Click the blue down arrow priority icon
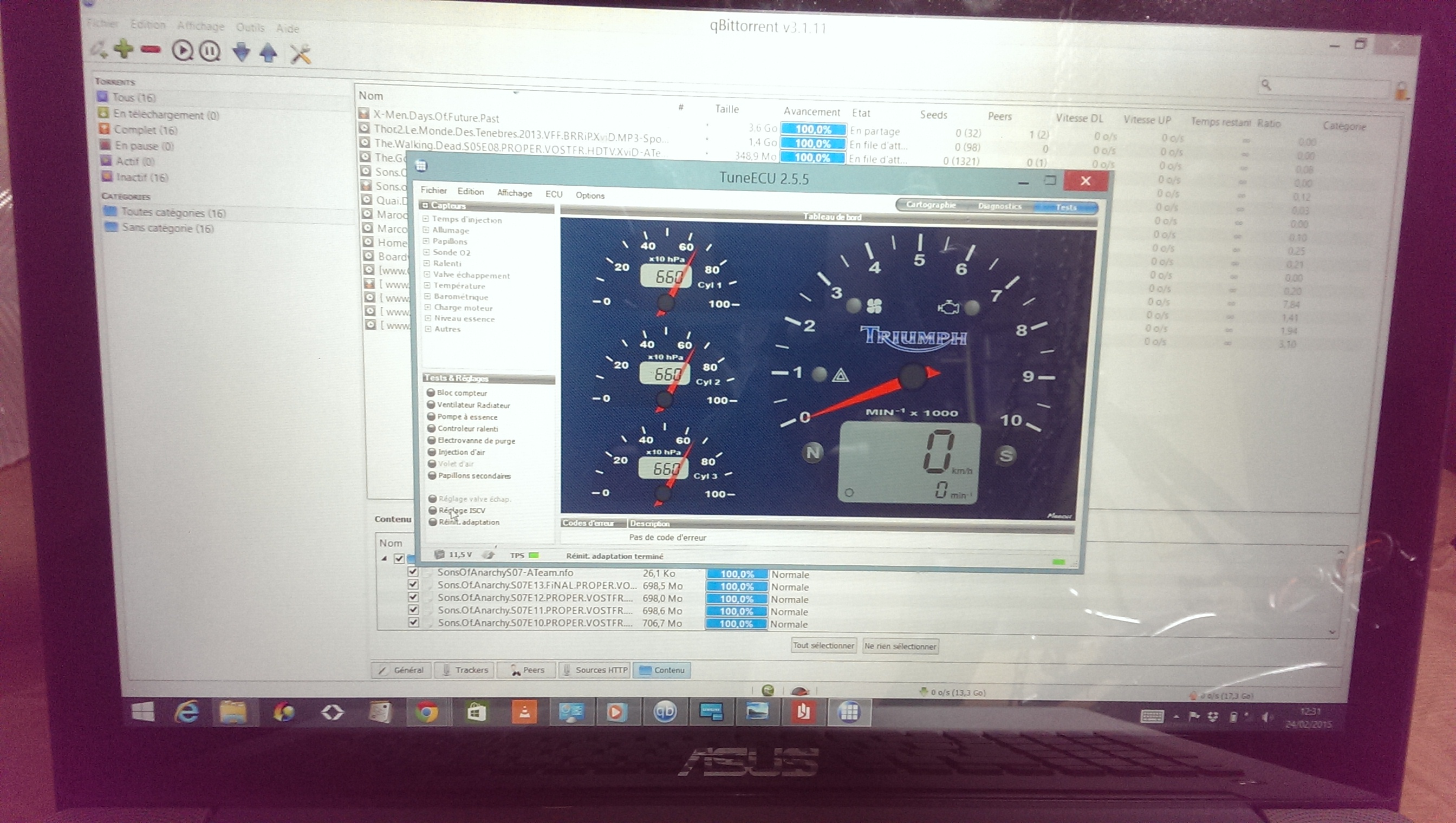The height and width of the screenshot is (823, 1456). click(242, 52)
